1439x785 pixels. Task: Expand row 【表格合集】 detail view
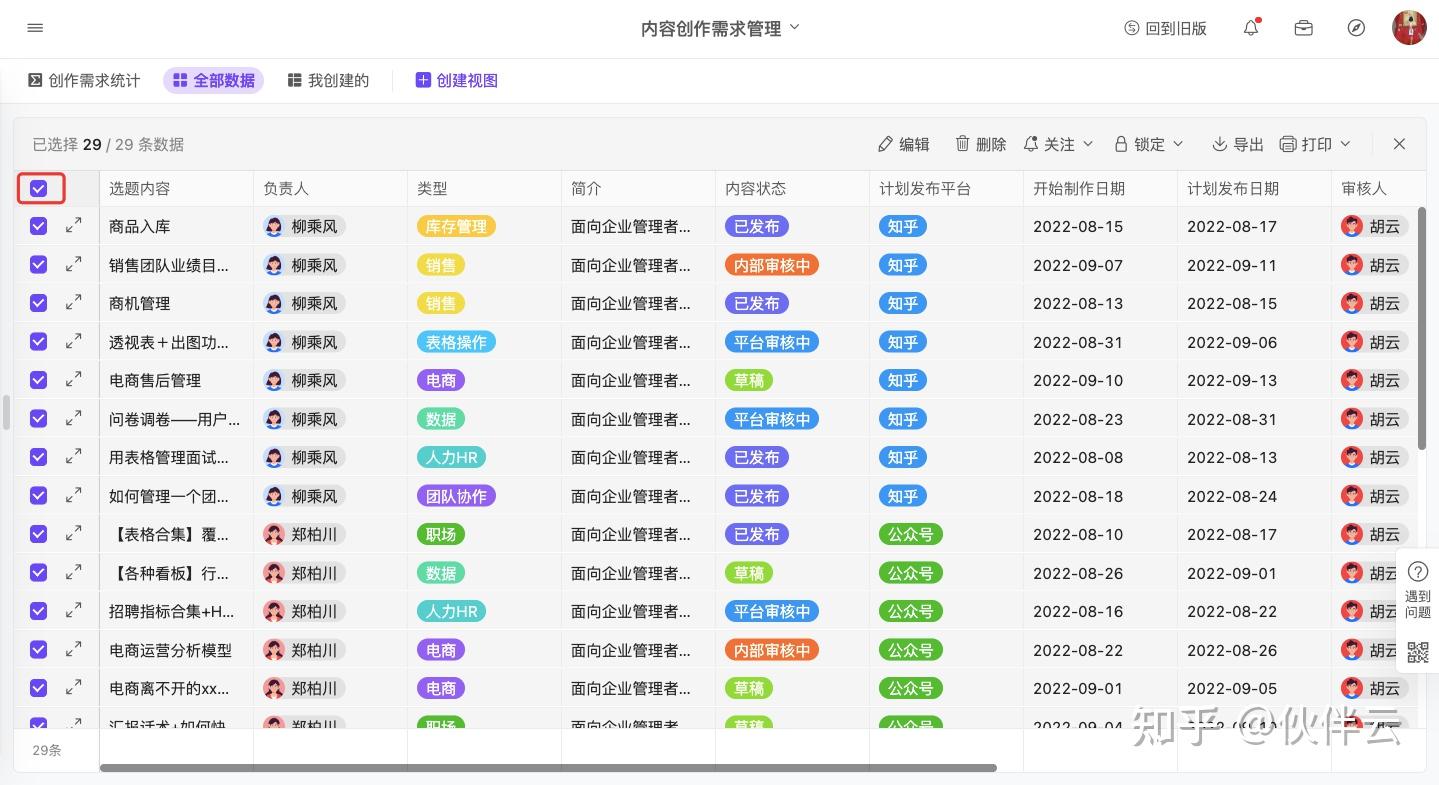click(x=73, y=534)
